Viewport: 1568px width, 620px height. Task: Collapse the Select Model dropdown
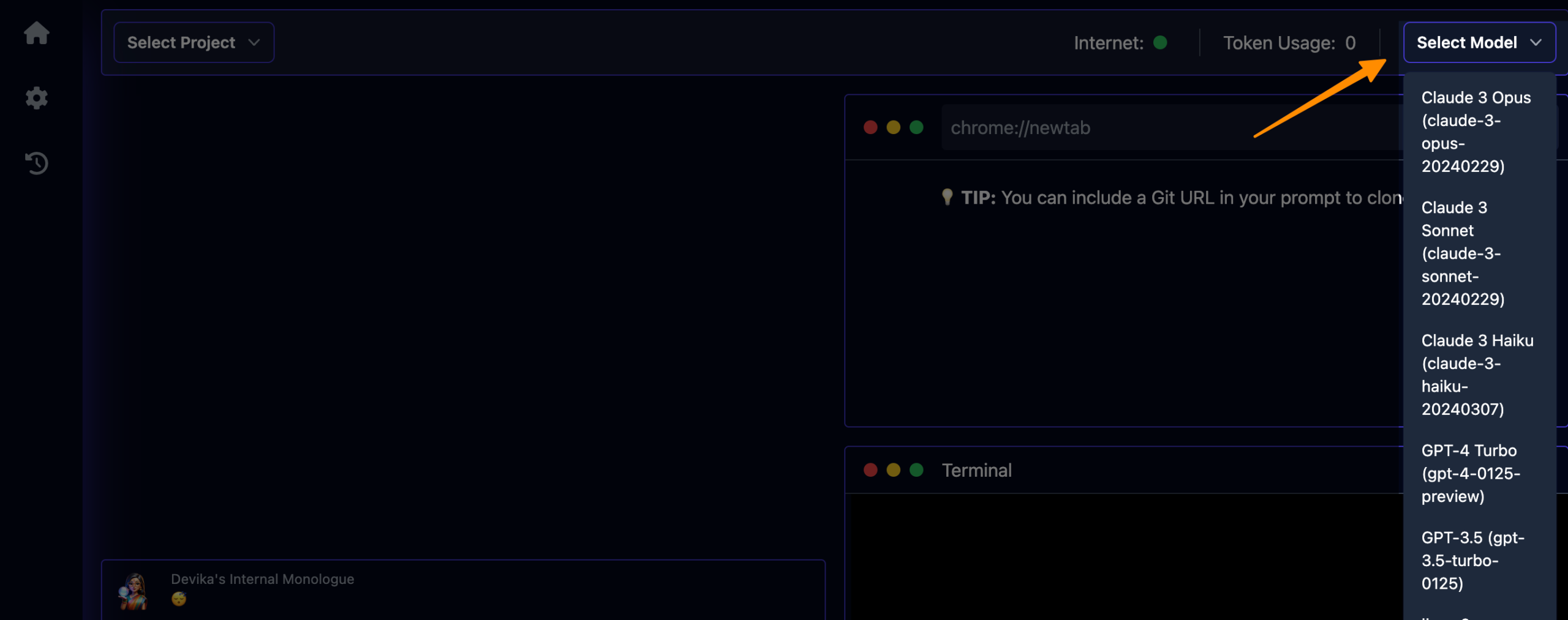click(1479, 42)
